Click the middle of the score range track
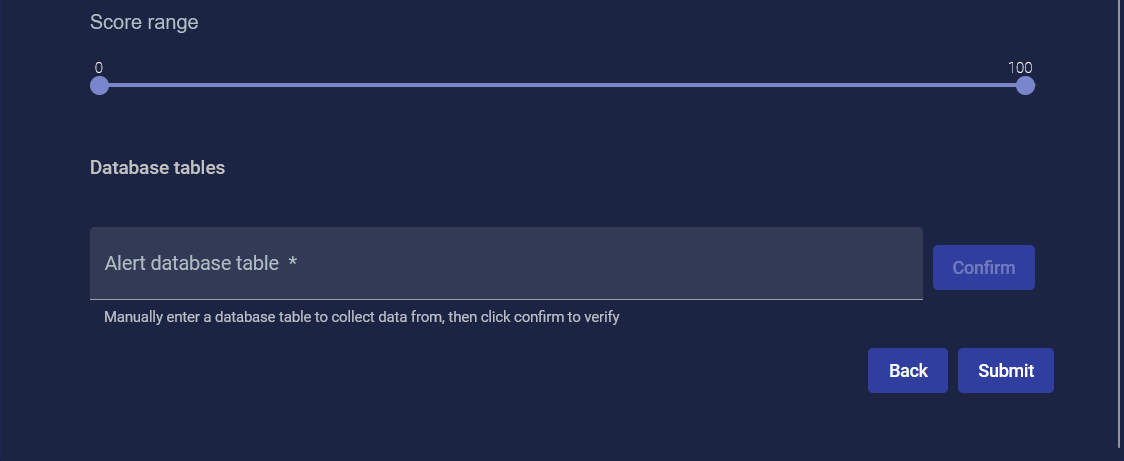 tap(562, 85)
